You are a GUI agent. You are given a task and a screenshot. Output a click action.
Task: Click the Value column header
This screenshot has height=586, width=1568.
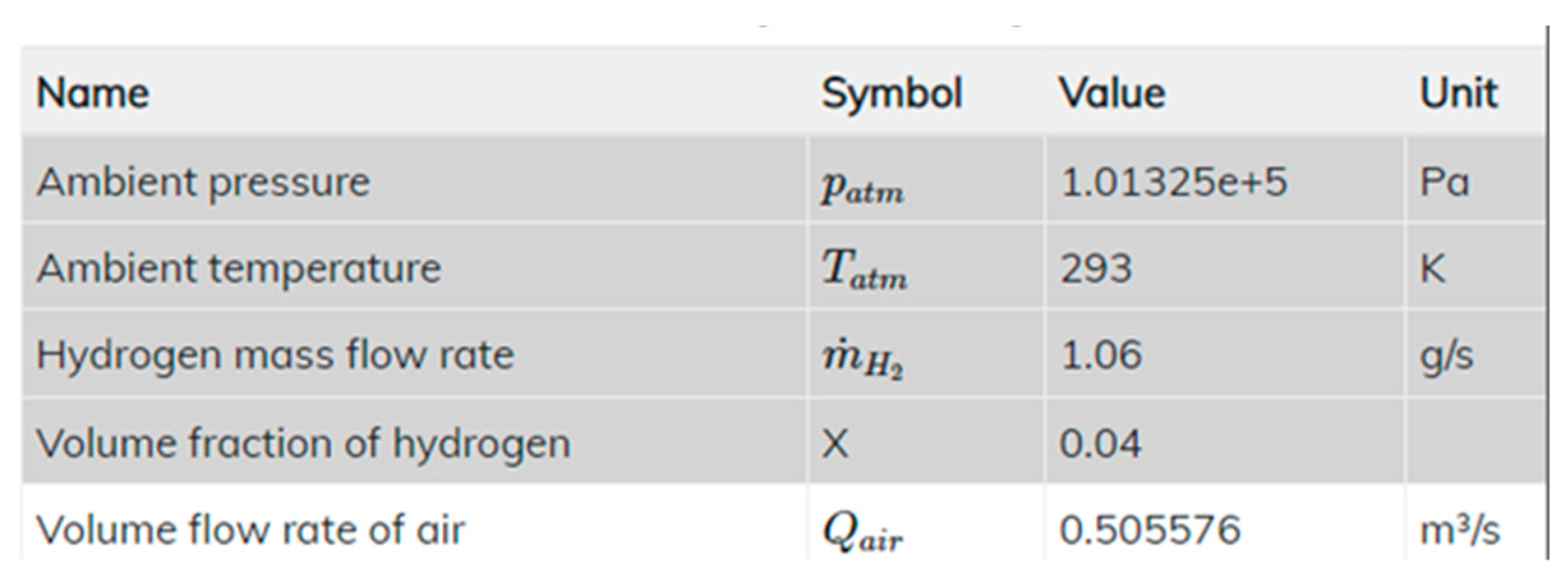pos(1112,93)
